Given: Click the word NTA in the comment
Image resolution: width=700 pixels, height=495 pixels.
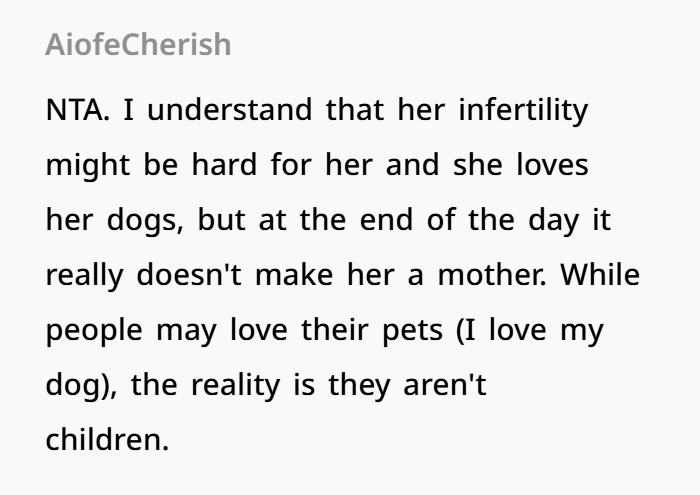Looking at the screenshot, I should tap(77, 110).
